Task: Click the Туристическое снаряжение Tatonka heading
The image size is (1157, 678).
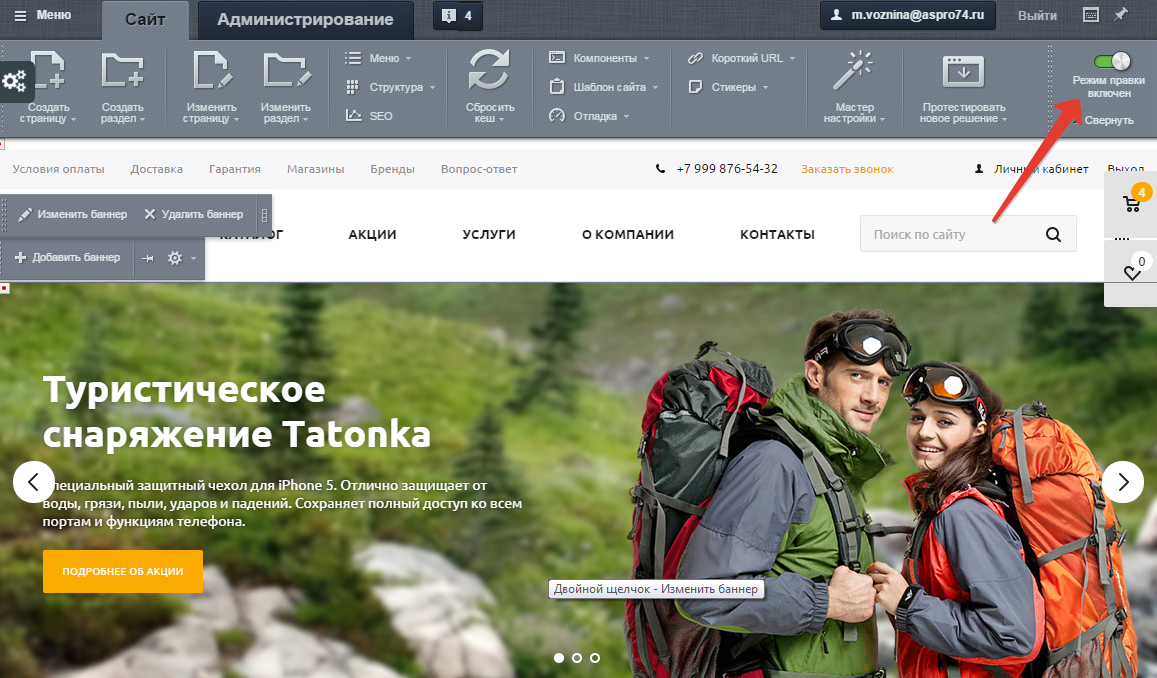Action: (236, 412)
